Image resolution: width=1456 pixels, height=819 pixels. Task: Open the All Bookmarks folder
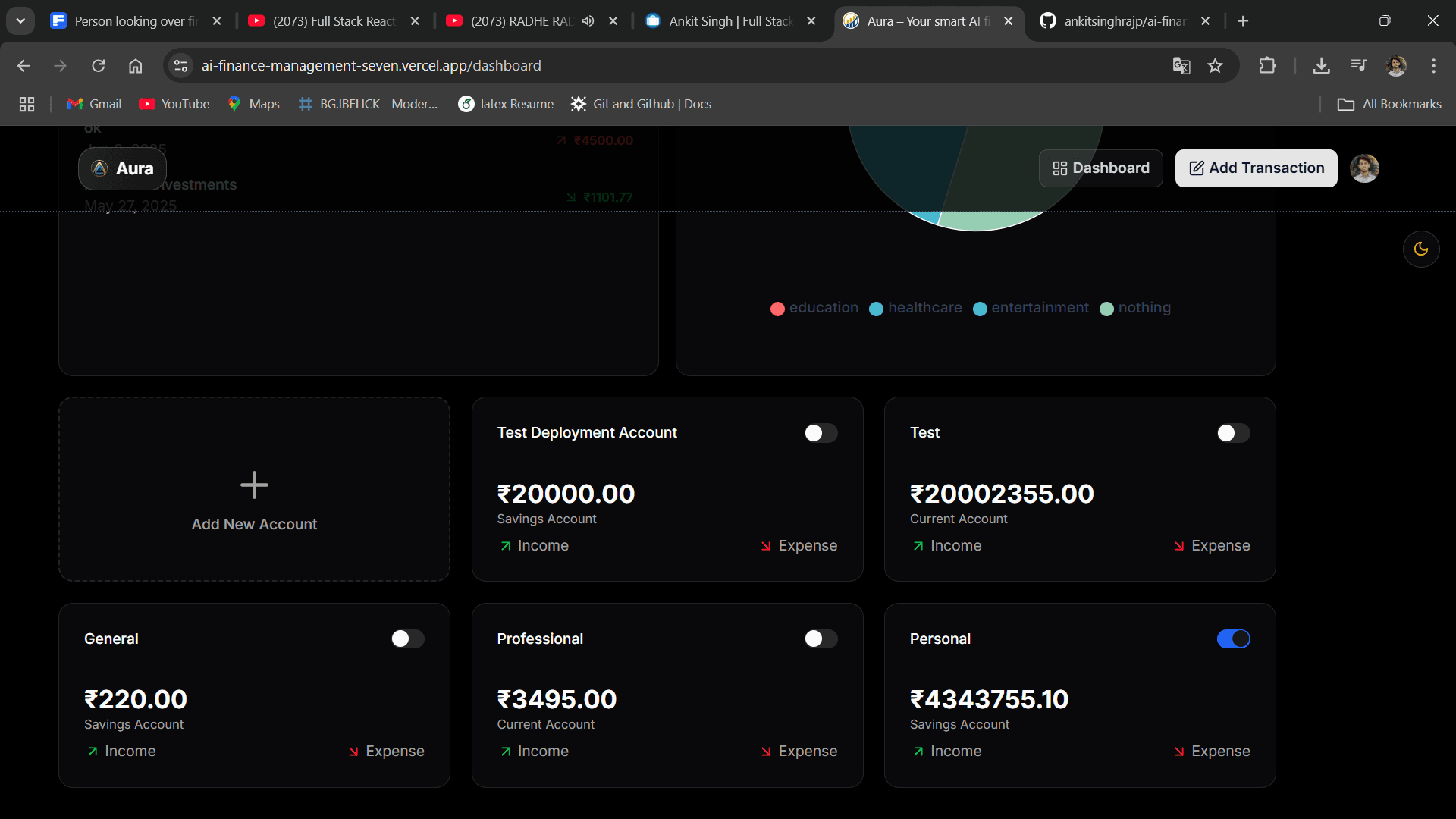point(1389,104)
